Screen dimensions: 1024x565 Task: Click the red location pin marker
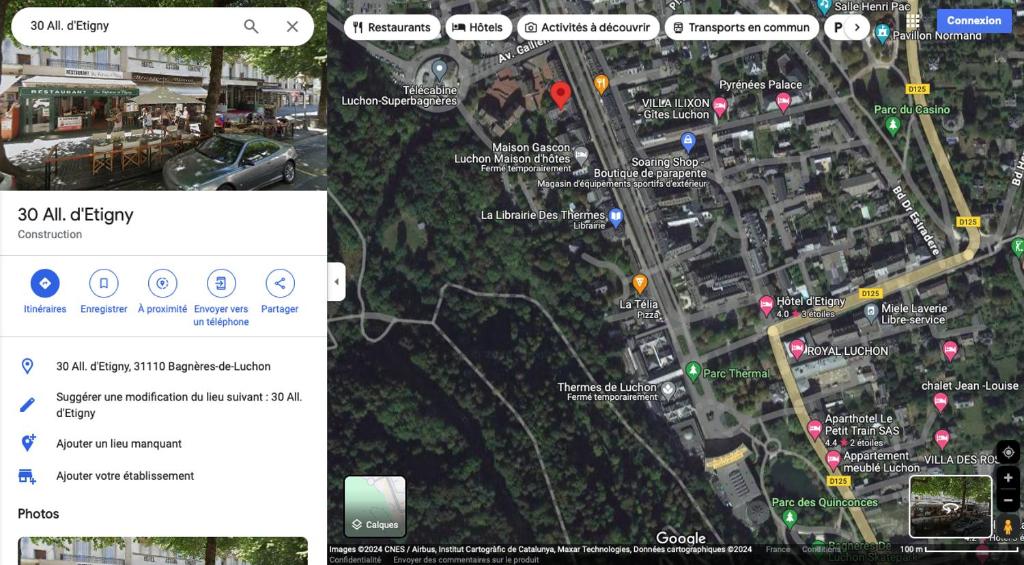(560, 95)
